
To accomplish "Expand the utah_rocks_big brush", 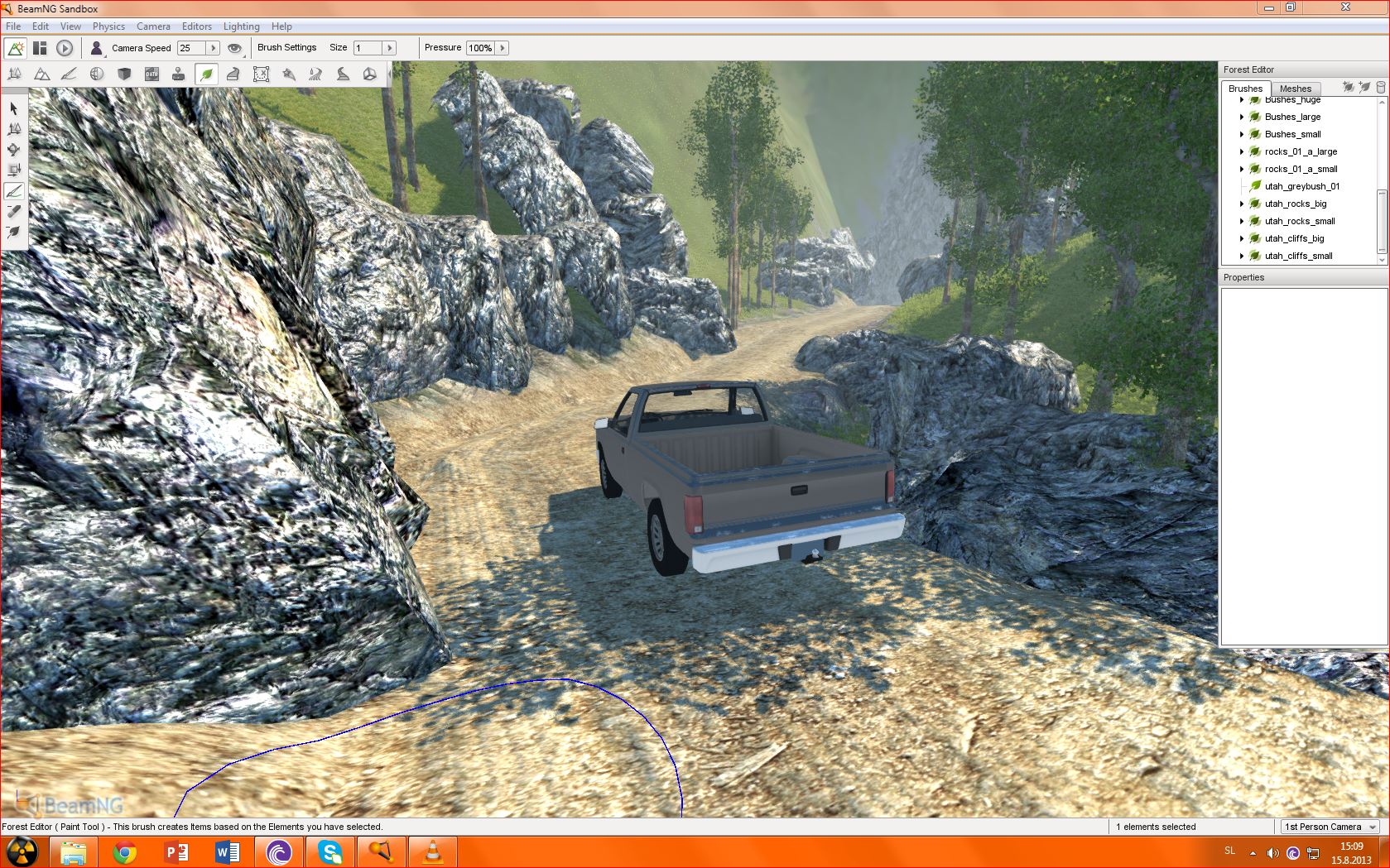I will pos(1242,204).
